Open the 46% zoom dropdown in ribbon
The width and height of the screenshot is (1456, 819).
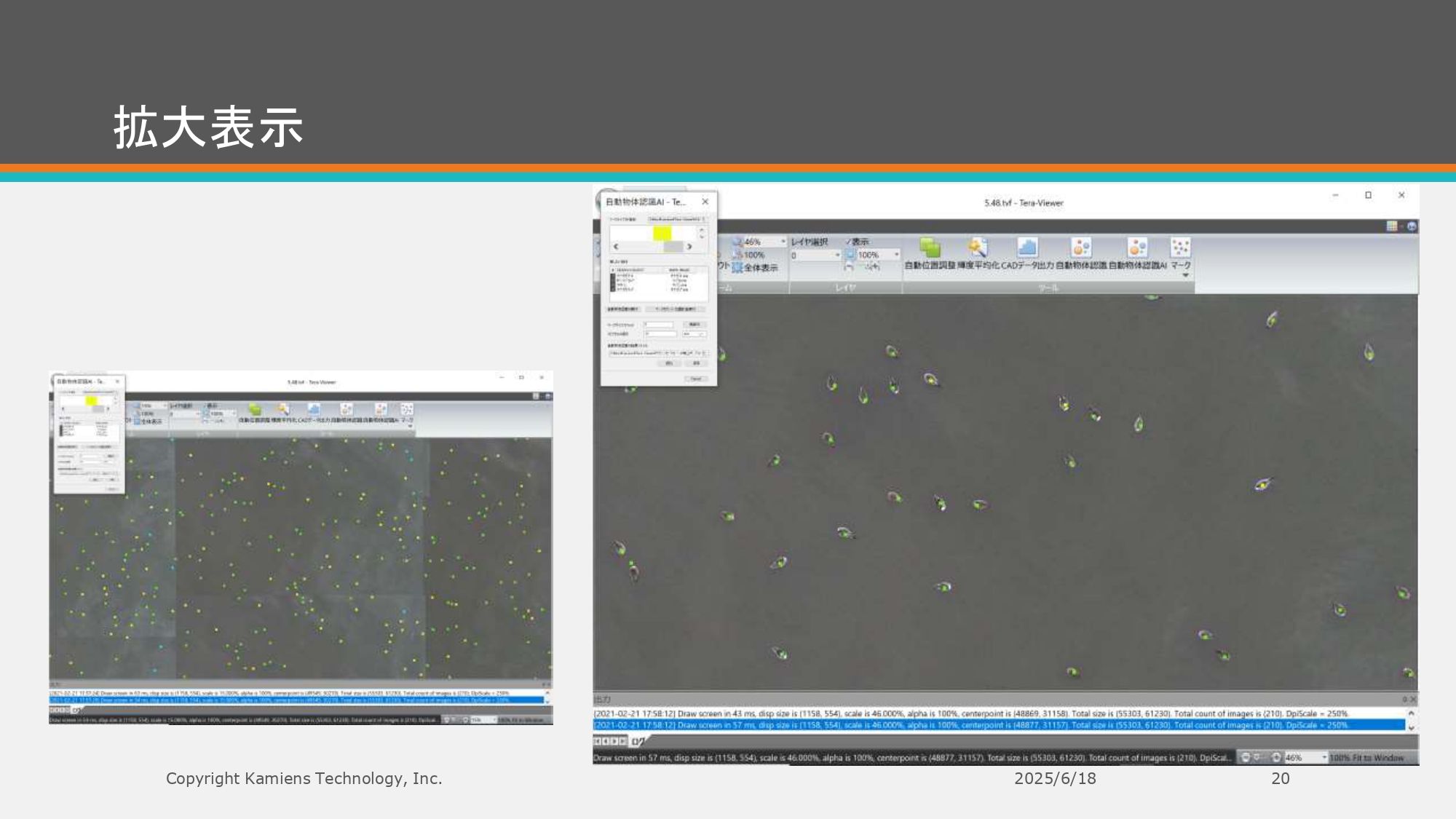(783, 242)
